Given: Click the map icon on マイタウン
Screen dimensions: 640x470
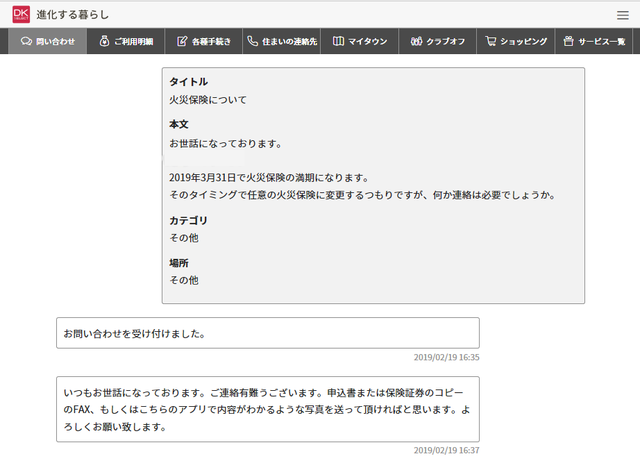Looking at the screenshot, I should pyautogui.click(x=338, y=41).
